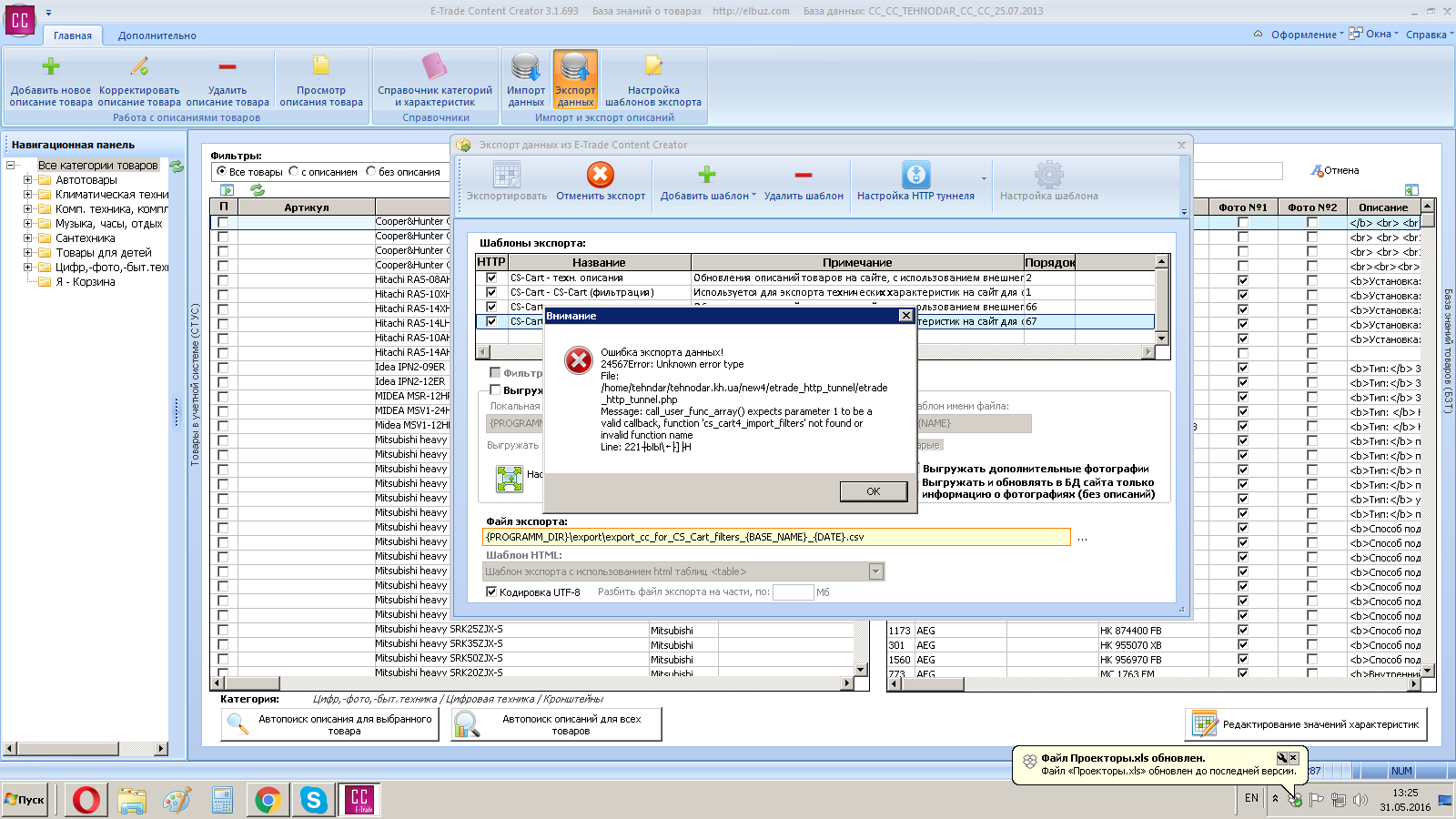
Task: Click the Навигационная панель horizontal scrollbar
Action: (86, 749)
